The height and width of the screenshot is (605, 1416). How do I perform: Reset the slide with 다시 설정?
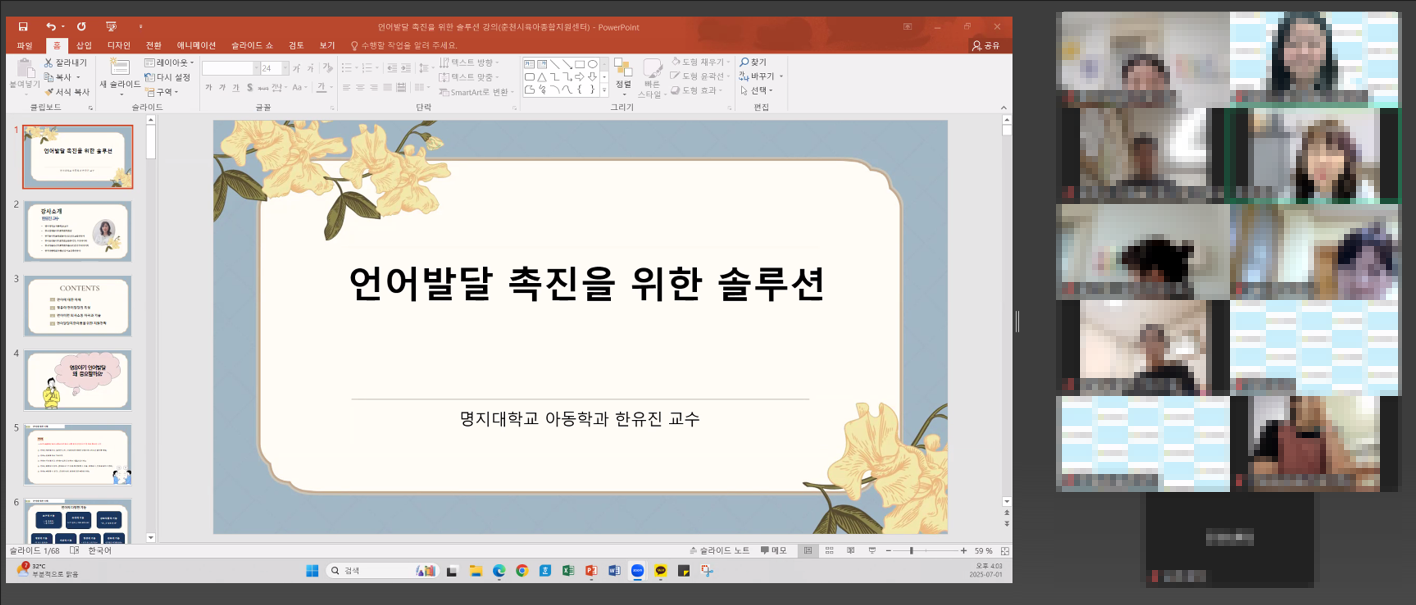[x=167, y=77]
